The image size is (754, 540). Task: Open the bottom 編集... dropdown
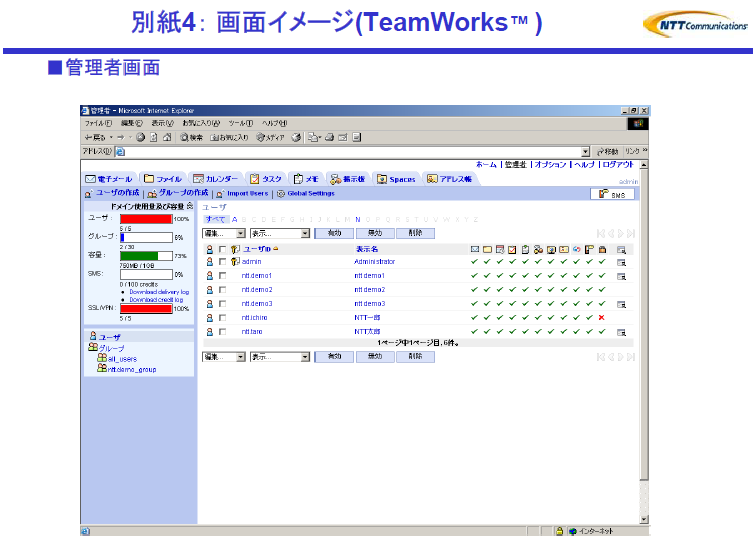[x=224, y=357]
